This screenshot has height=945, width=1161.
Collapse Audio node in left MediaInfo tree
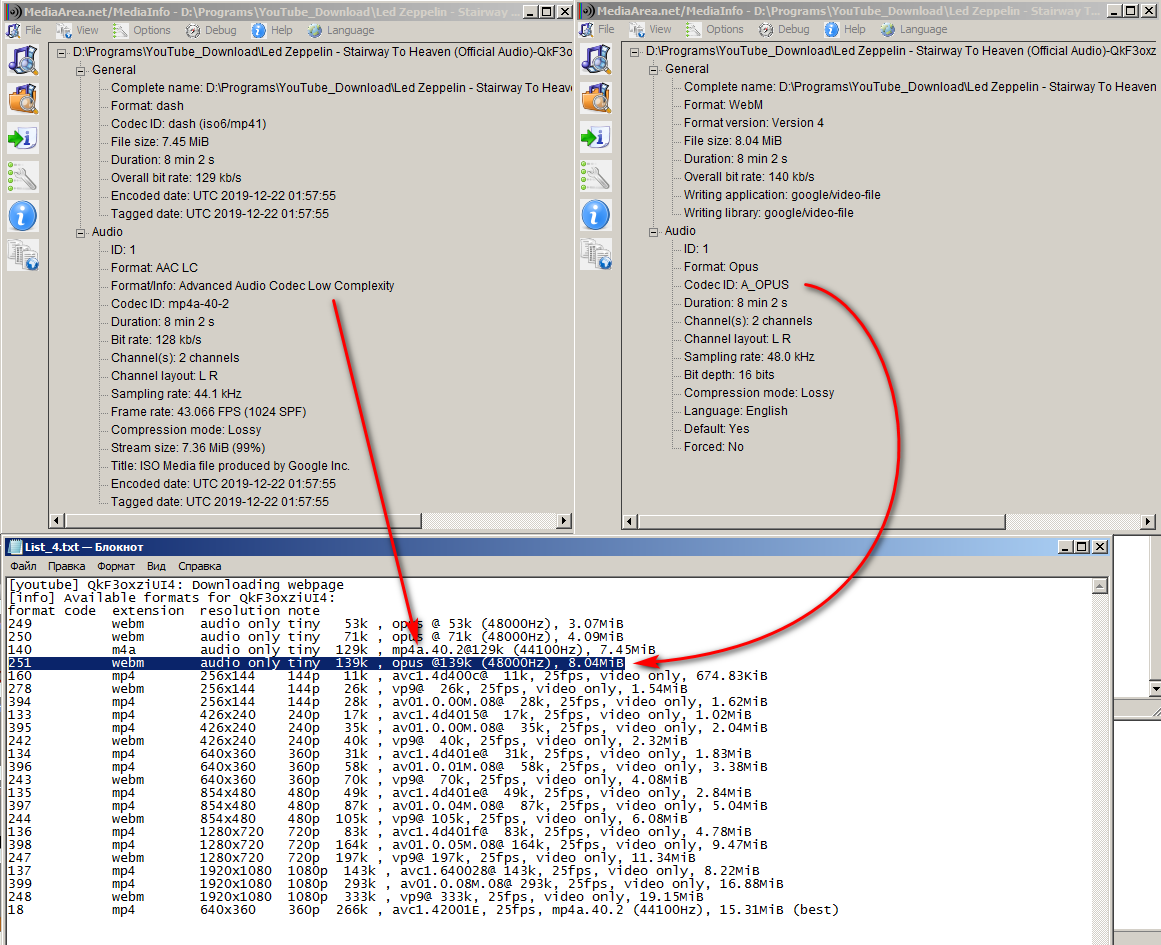[80, 233]
